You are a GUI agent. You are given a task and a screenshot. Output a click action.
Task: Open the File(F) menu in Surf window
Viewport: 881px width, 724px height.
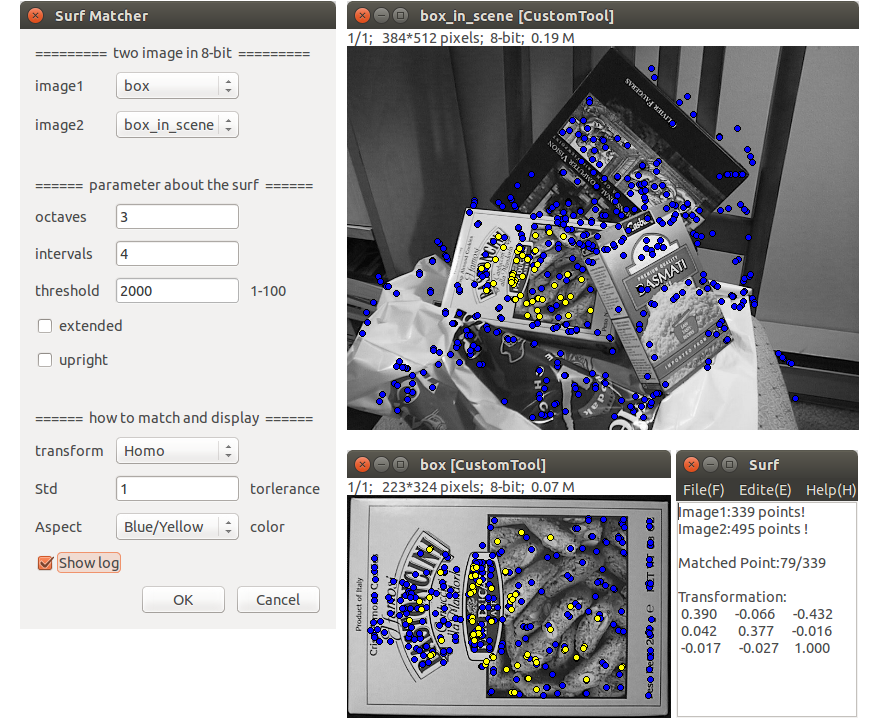coord(703,490)
